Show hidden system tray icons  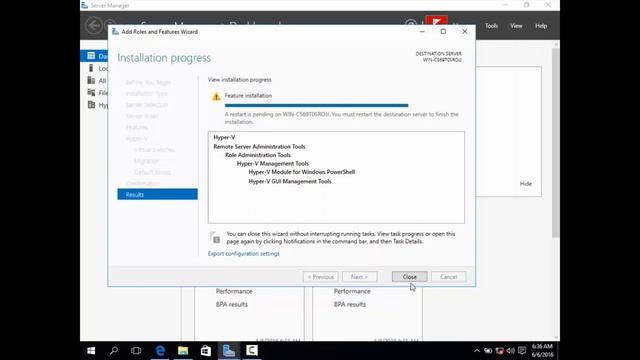477,351
